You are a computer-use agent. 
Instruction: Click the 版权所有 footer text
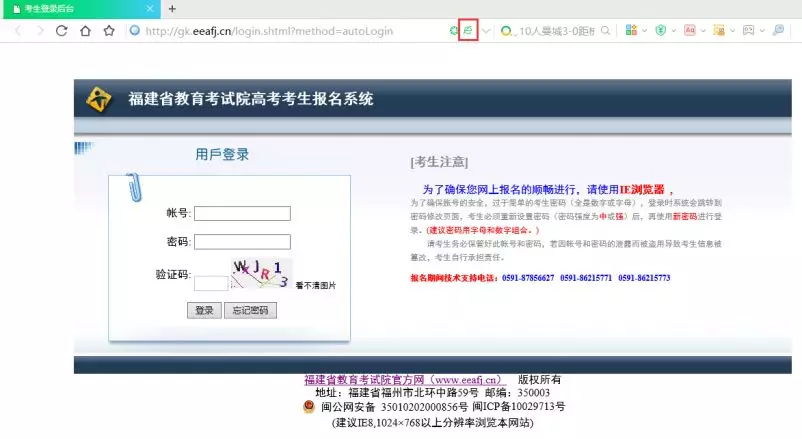click(x=540, y=380)
